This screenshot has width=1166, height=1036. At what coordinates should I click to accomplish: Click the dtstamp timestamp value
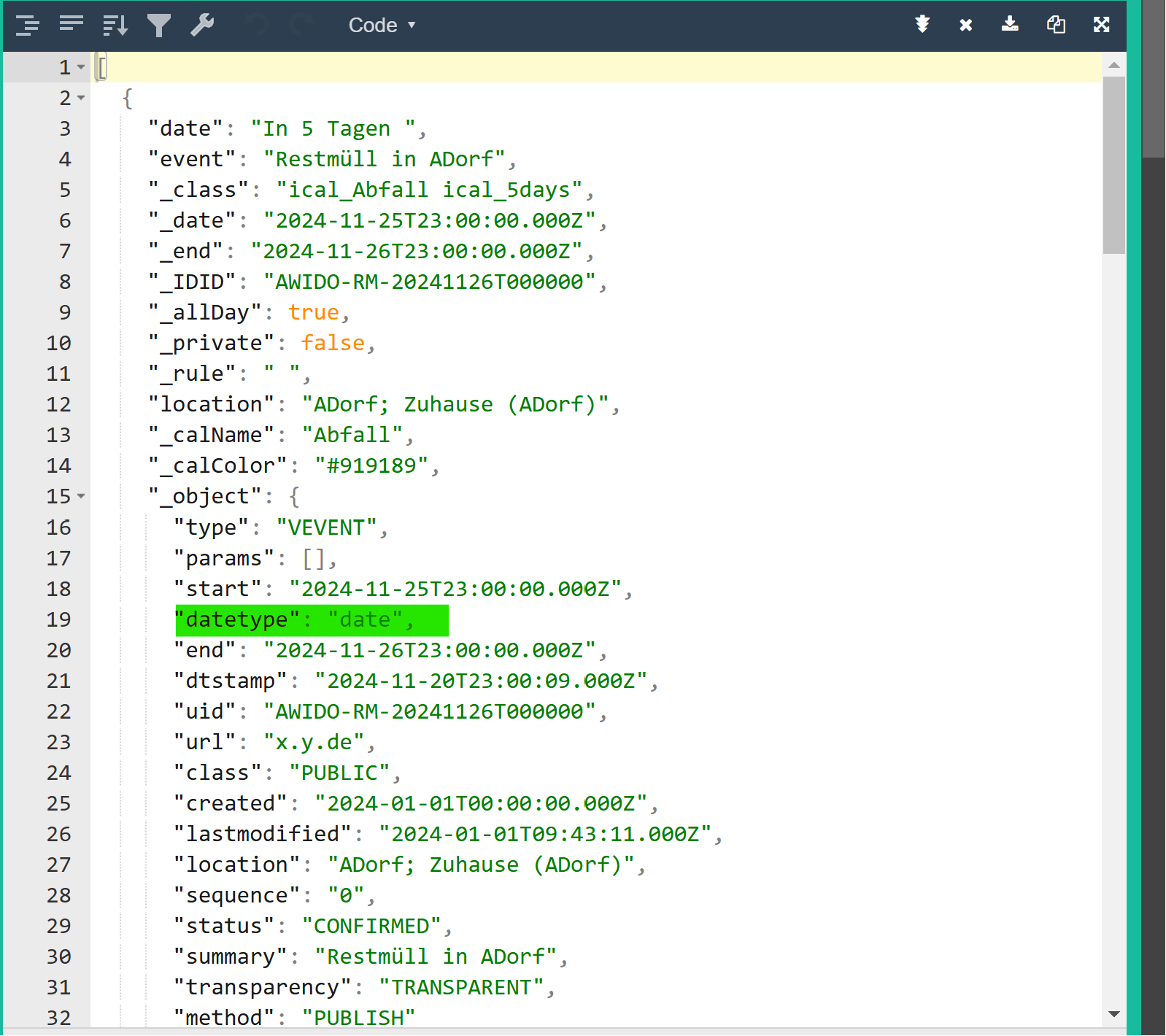[x=480, y=681]
